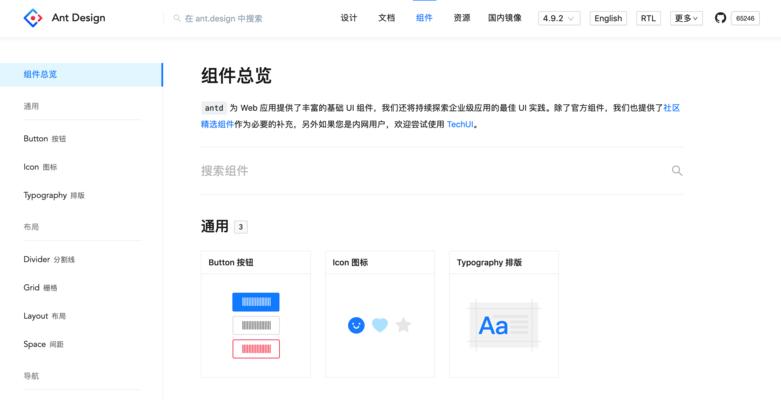The image size is (781, 400).
Task: Go to 国内镜像 menu item
Action: coord(505,18)
